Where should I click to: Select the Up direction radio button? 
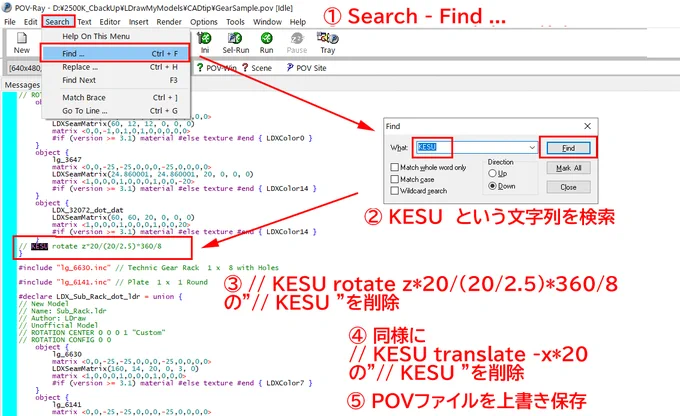[492, 173]
